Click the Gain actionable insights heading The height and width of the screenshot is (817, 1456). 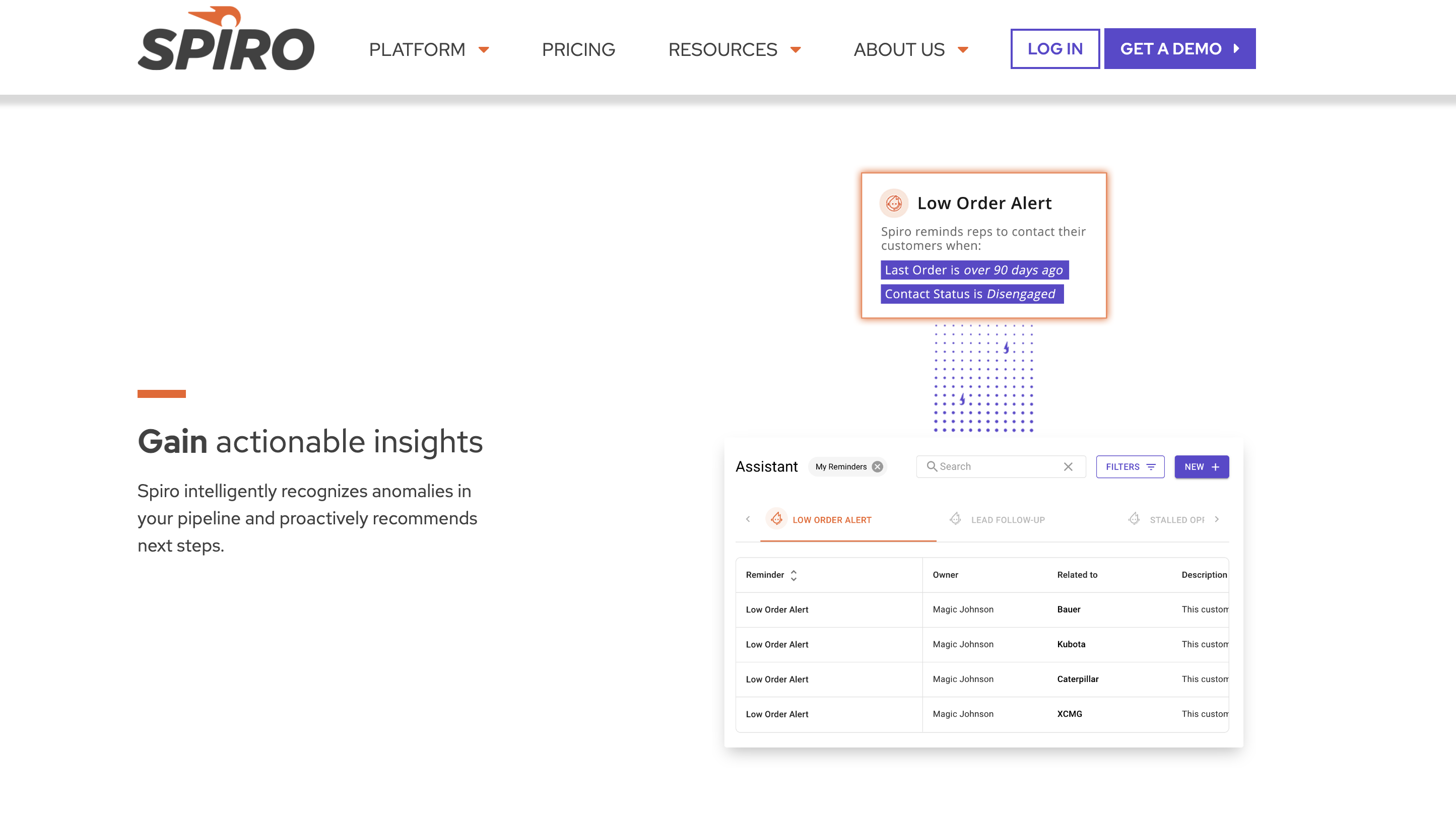[310, 441]
